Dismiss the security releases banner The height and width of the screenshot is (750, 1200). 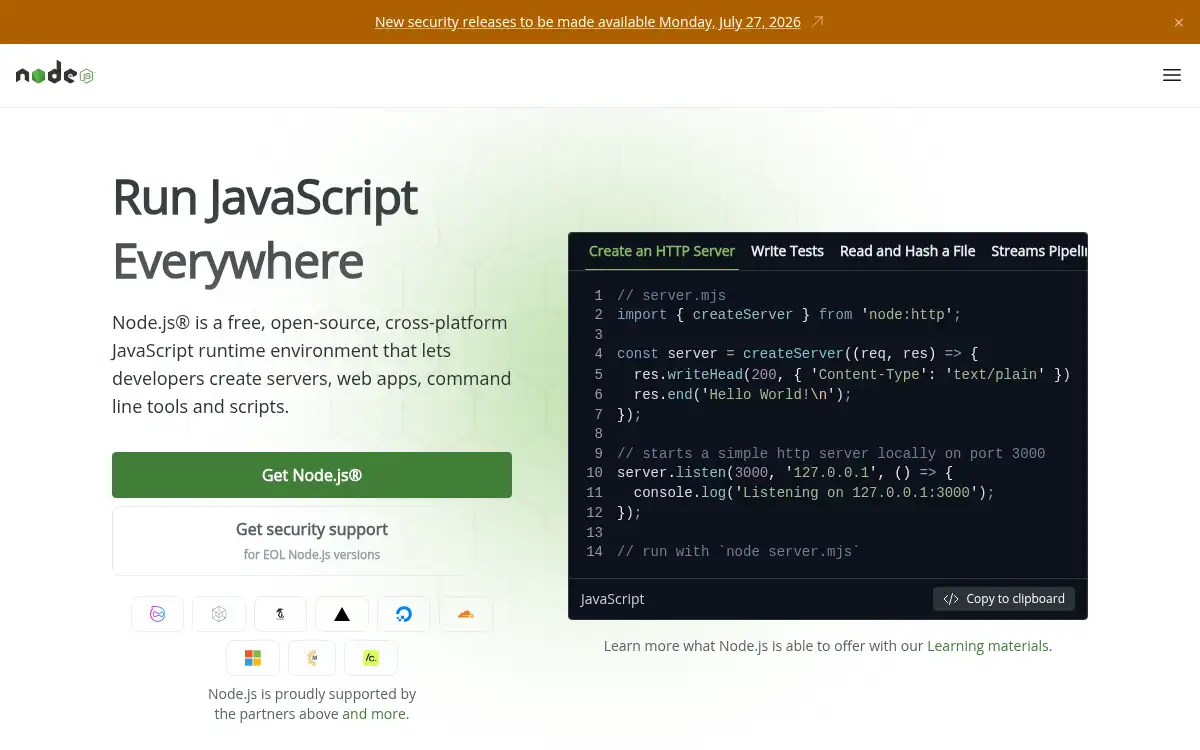(1179, 22)
